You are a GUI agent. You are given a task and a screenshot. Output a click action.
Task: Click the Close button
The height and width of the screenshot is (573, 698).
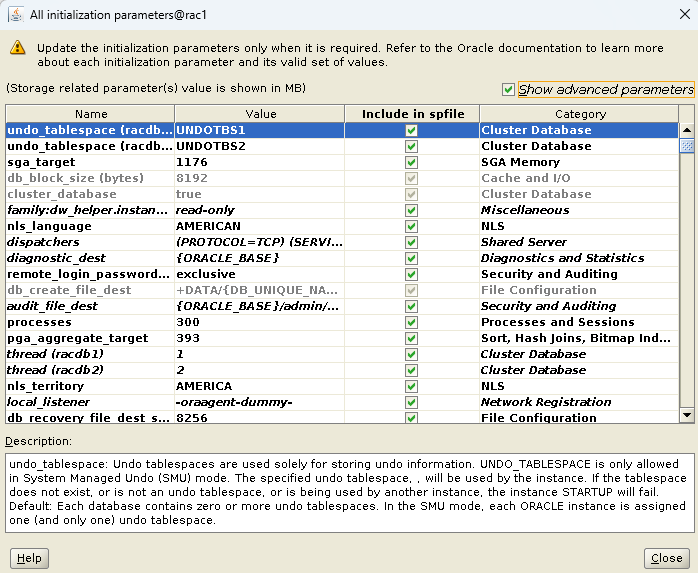(666, 558)
